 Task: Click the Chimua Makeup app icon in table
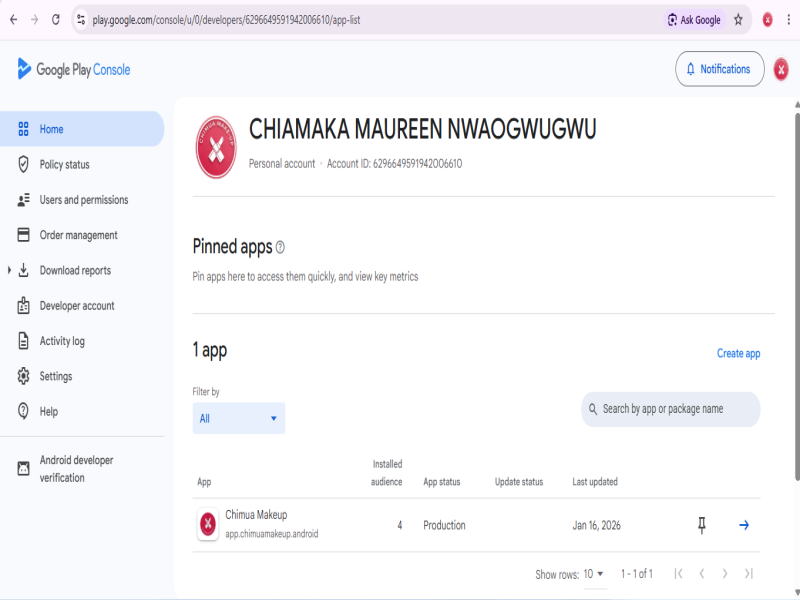pos(208,524)
